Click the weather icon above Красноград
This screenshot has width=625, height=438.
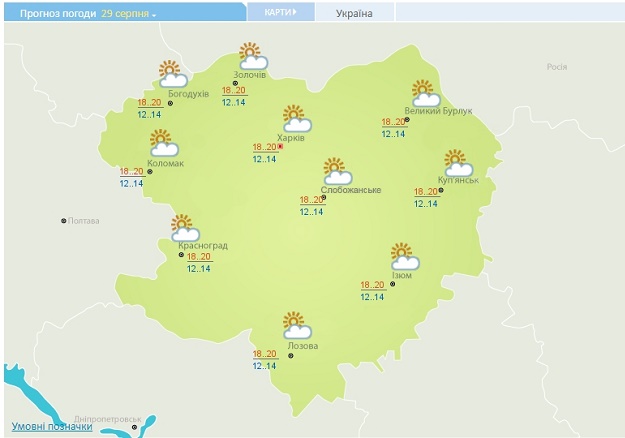point(184,227)
